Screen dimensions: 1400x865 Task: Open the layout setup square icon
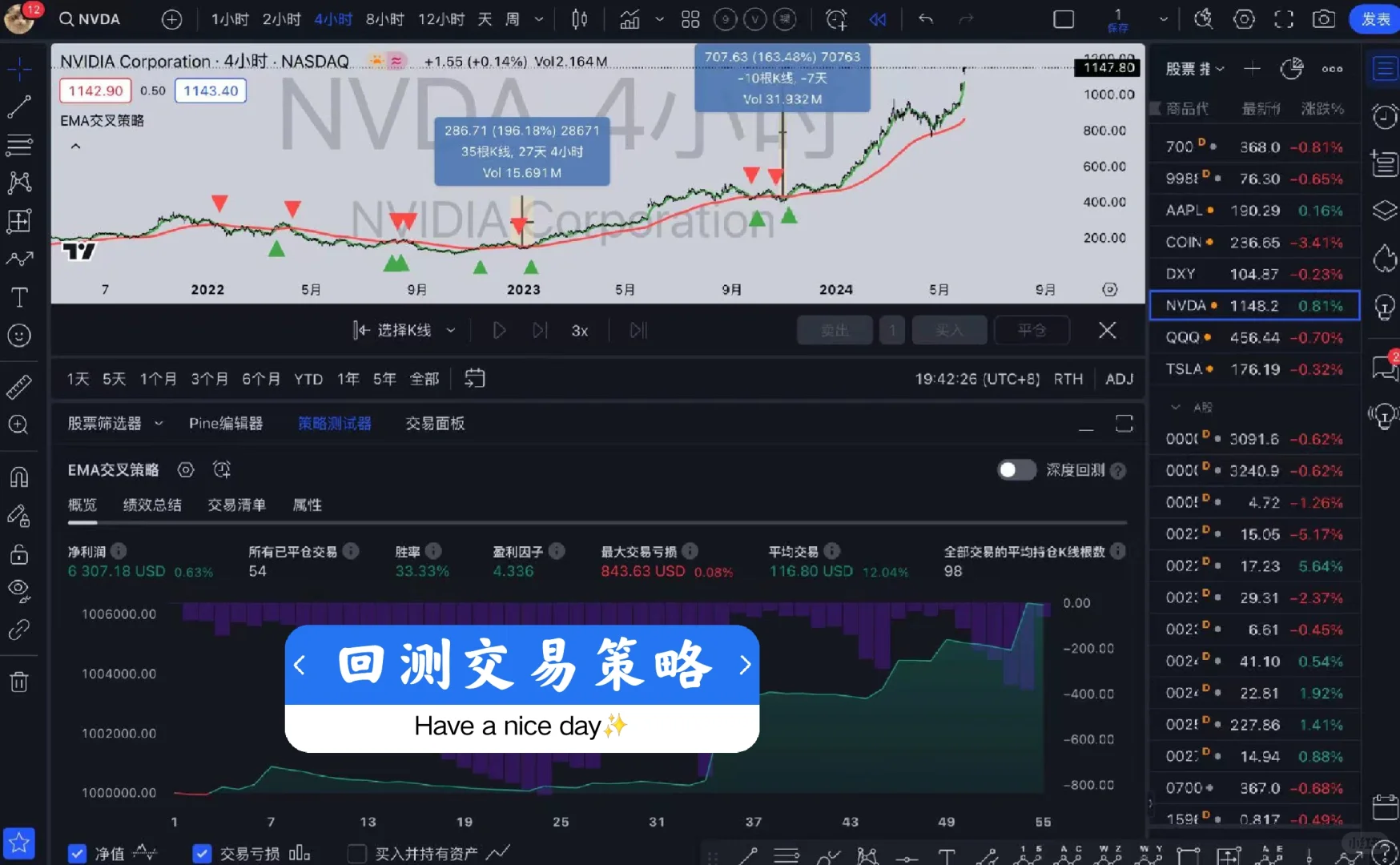point(1064,19)
